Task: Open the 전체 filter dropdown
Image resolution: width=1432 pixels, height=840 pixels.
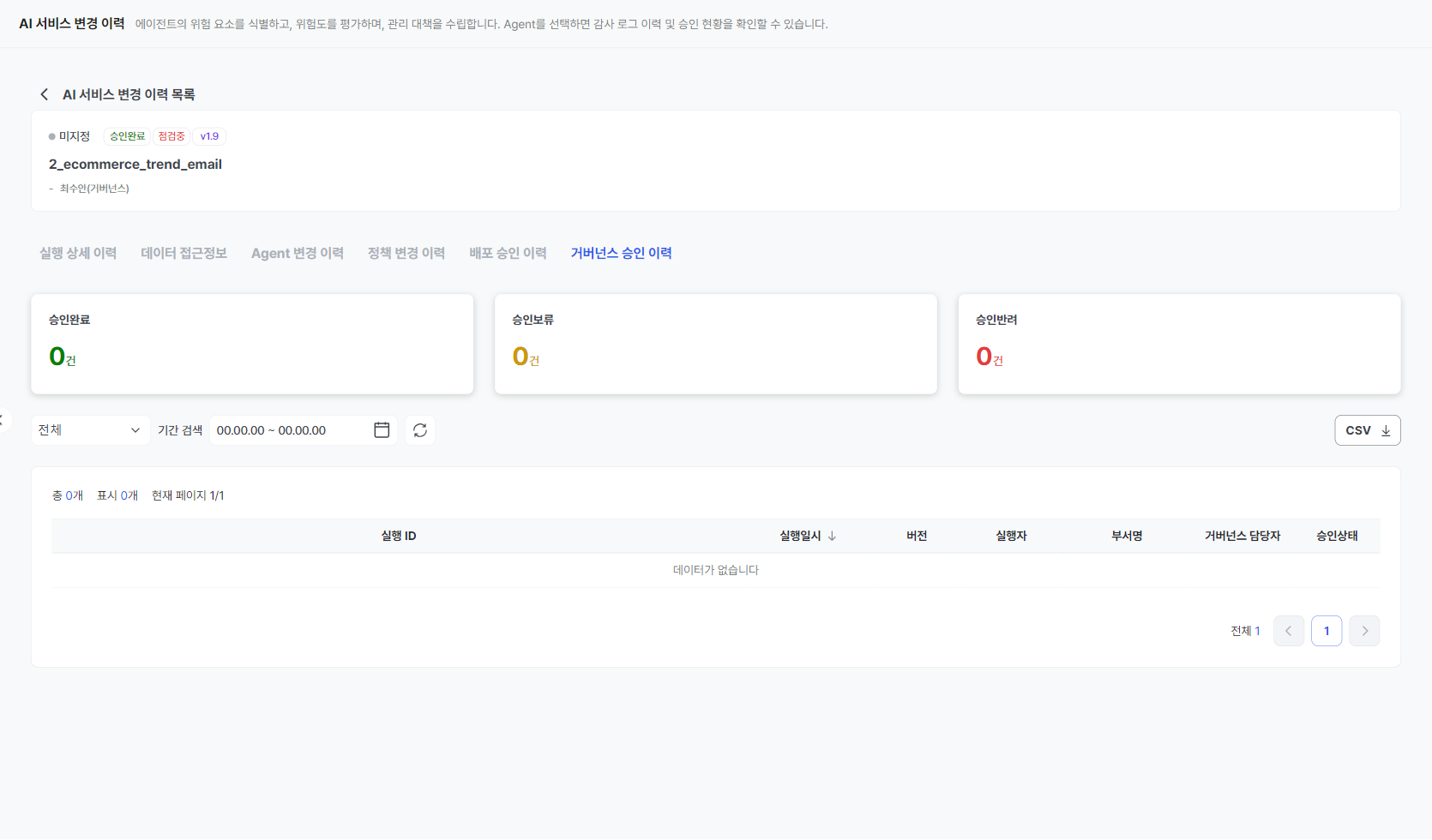Action: [90, 430]
